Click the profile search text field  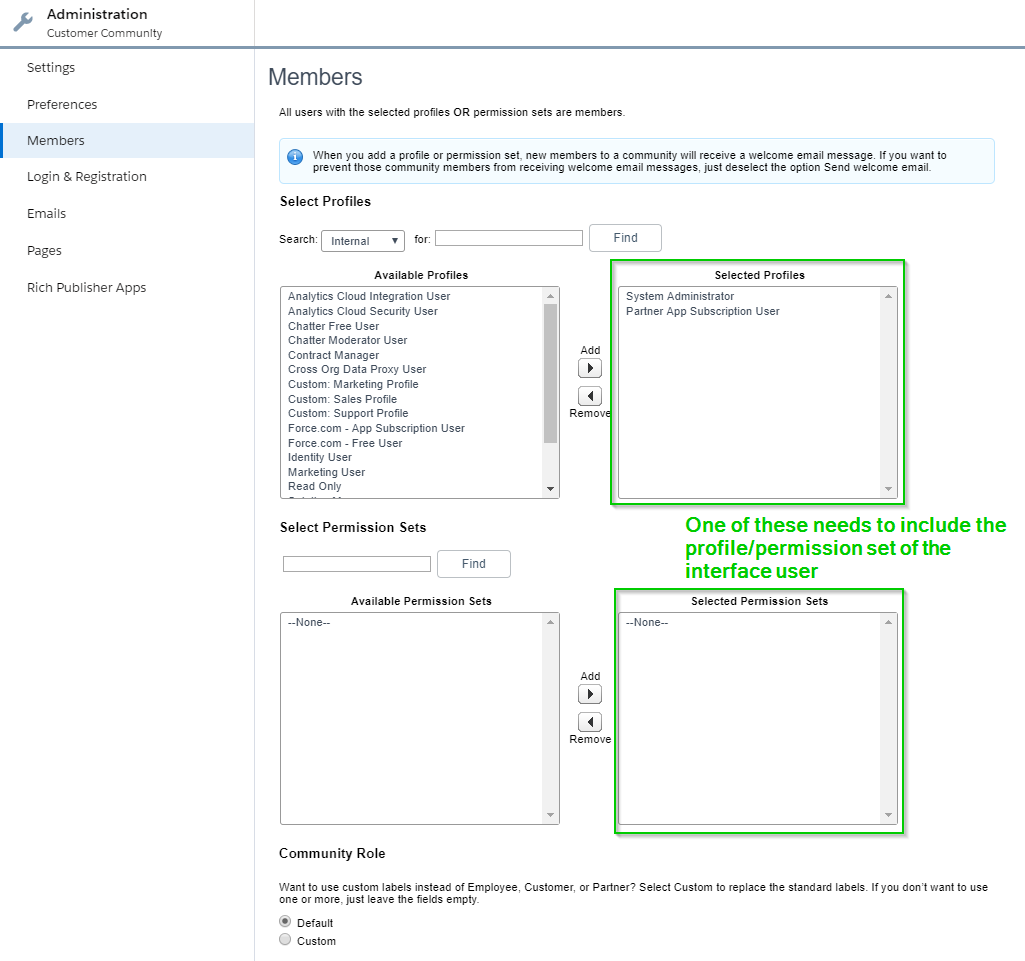pos(508,238)
